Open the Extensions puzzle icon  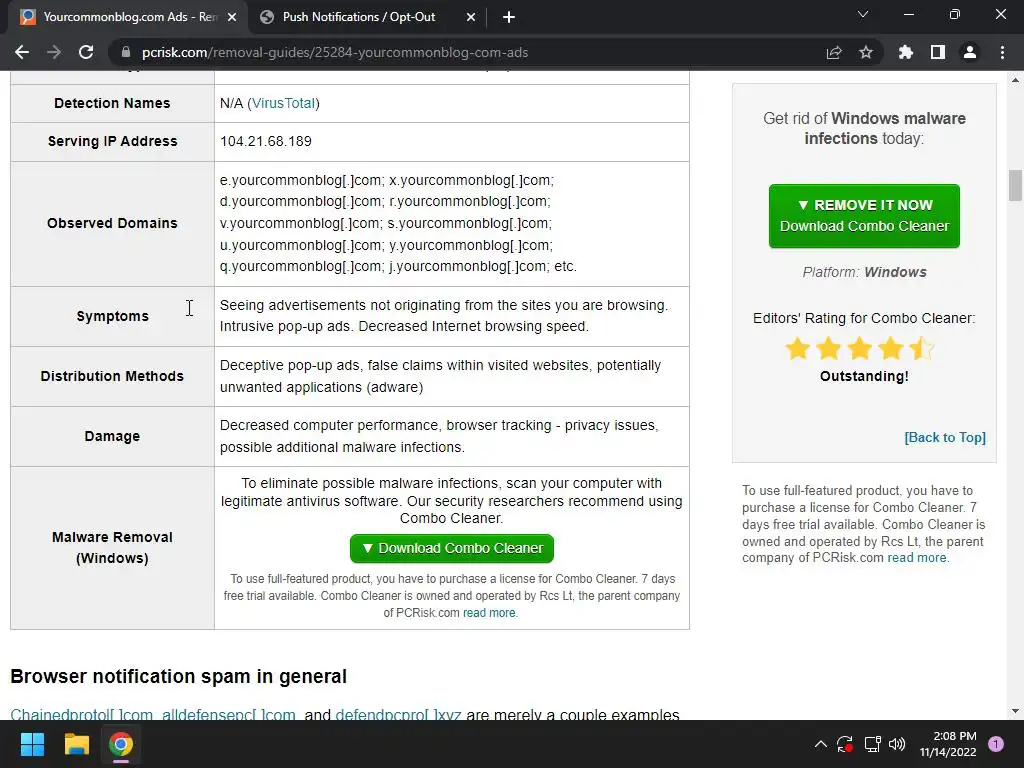click(906, 52)
